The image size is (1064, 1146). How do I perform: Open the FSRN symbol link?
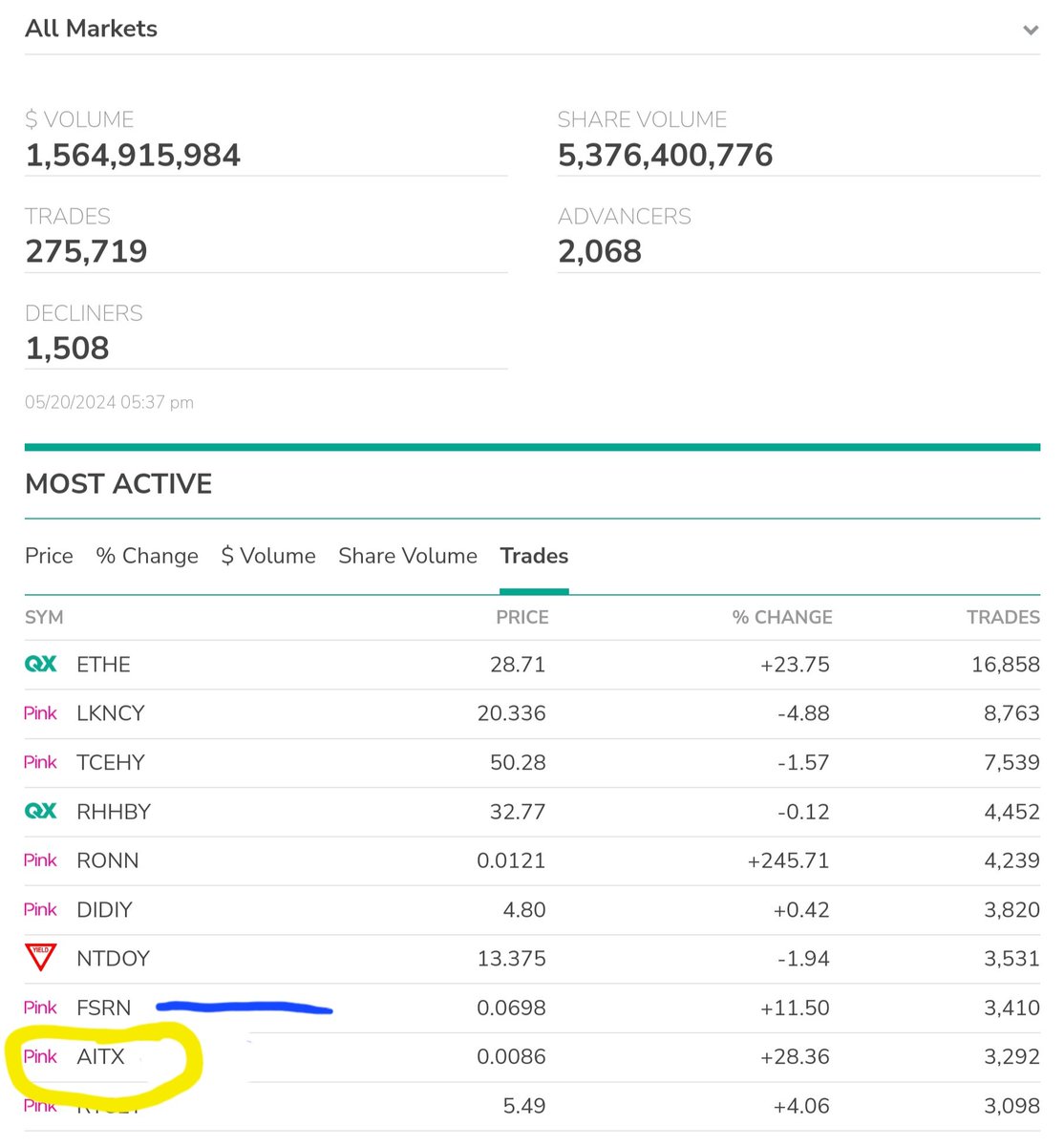coord(103,1008)
